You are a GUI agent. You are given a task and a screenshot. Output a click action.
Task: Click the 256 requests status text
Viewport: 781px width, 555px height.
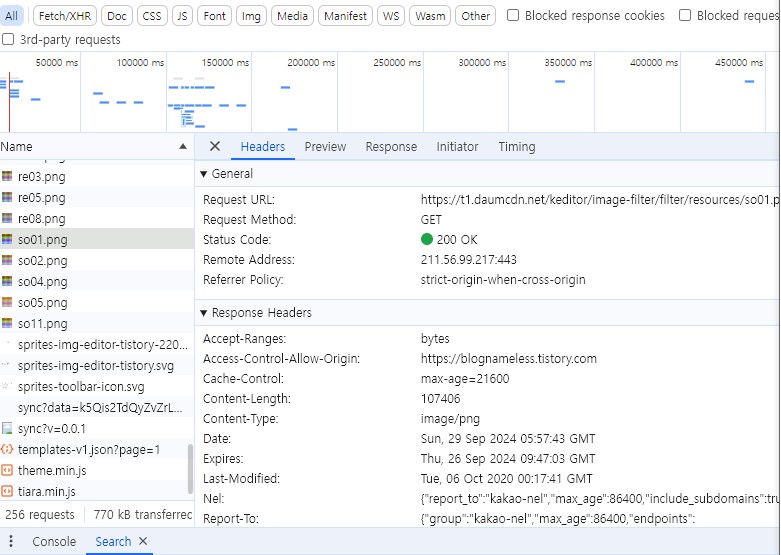tap(40, 514)
